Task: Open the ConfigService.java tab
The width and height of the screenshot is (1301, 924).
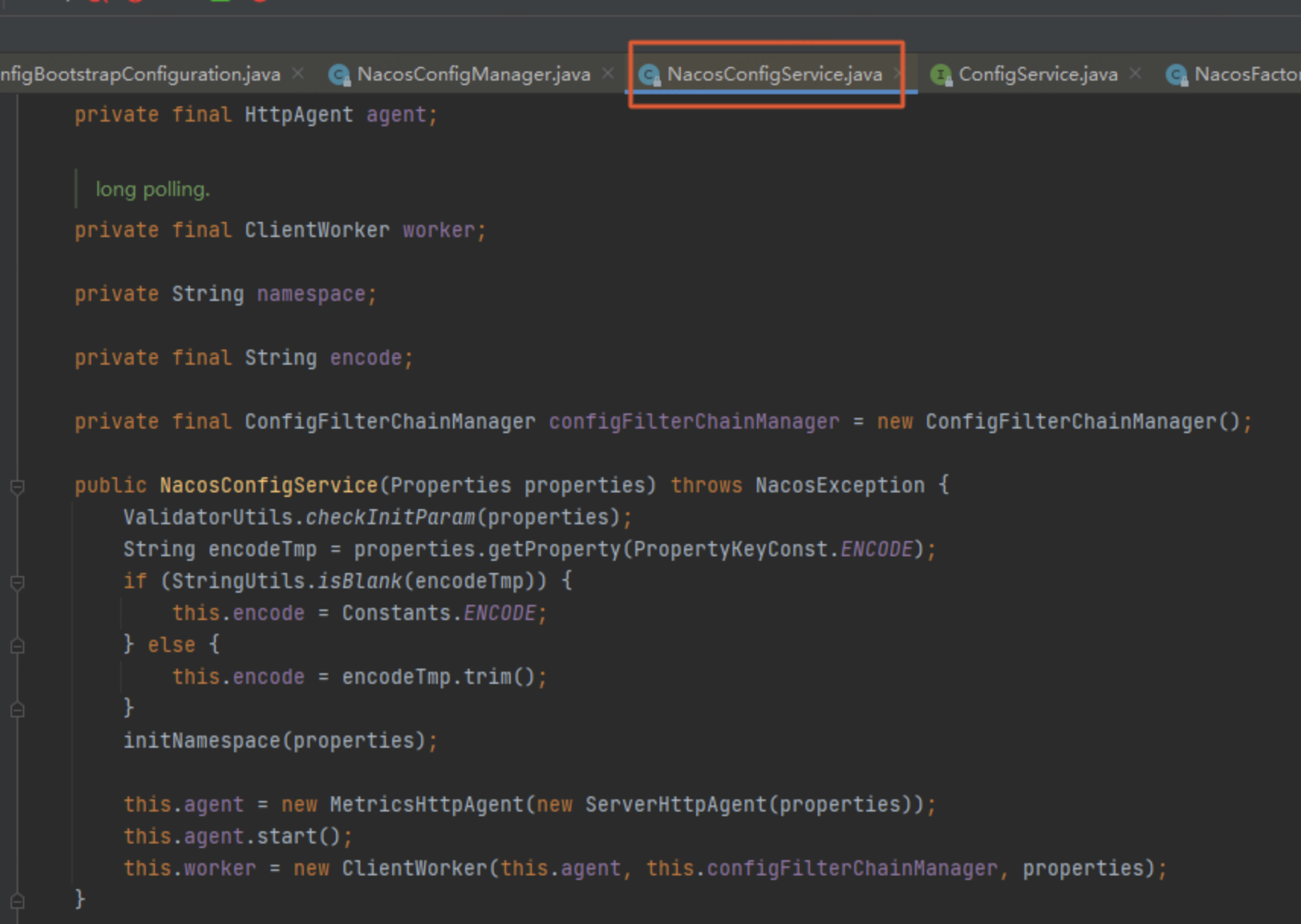Action: coord(1038,74)
